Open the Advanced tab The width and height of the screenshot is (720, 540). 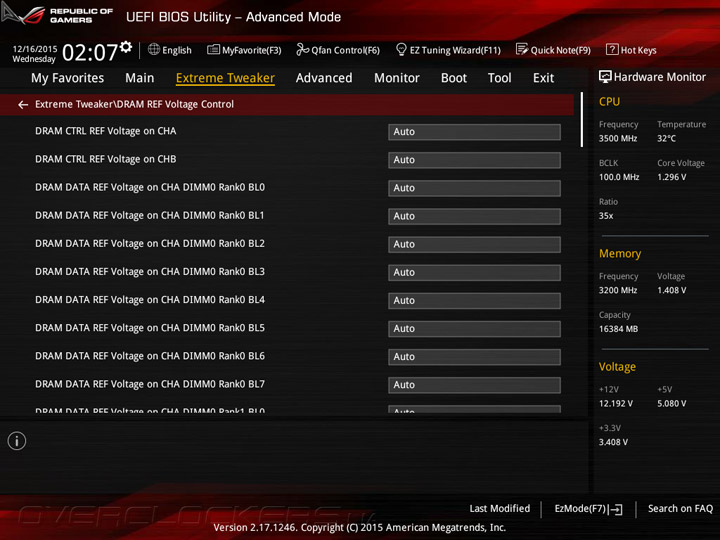[324, 78]
